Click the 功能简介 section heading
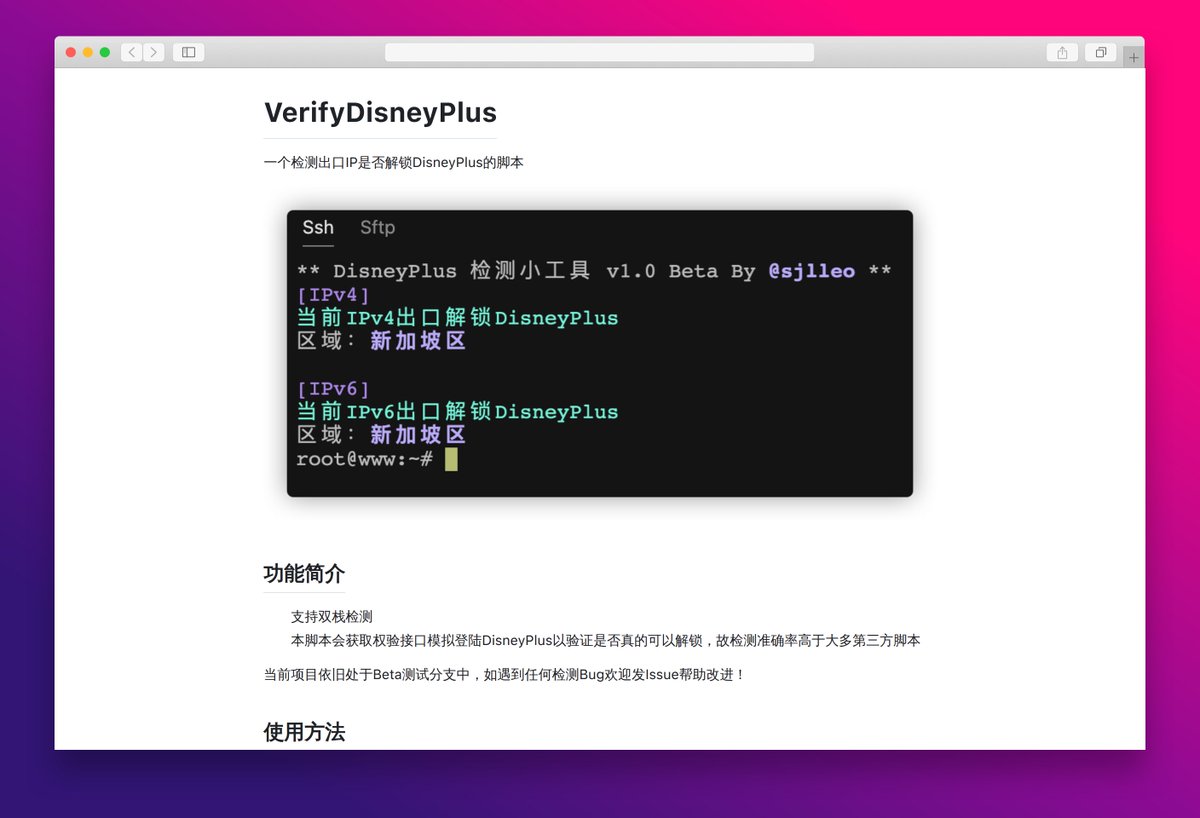The image size is (1200, 818). click(x=304, y=573)
